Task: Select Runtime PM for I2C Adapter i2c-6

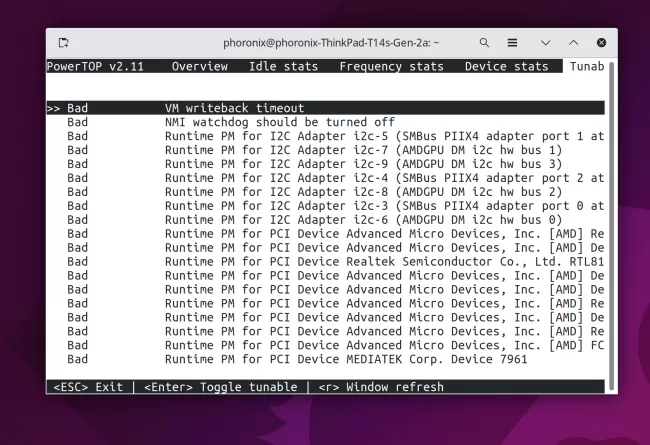Action: pyautogui.click(x=325, y=220)
